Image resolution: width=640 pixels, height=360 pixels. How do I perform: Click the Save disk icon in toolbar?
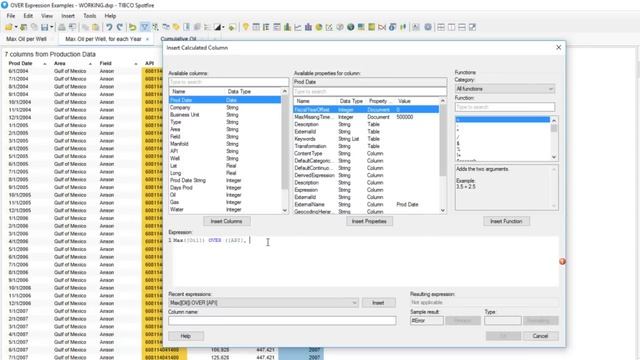click(x=44, y=27)
